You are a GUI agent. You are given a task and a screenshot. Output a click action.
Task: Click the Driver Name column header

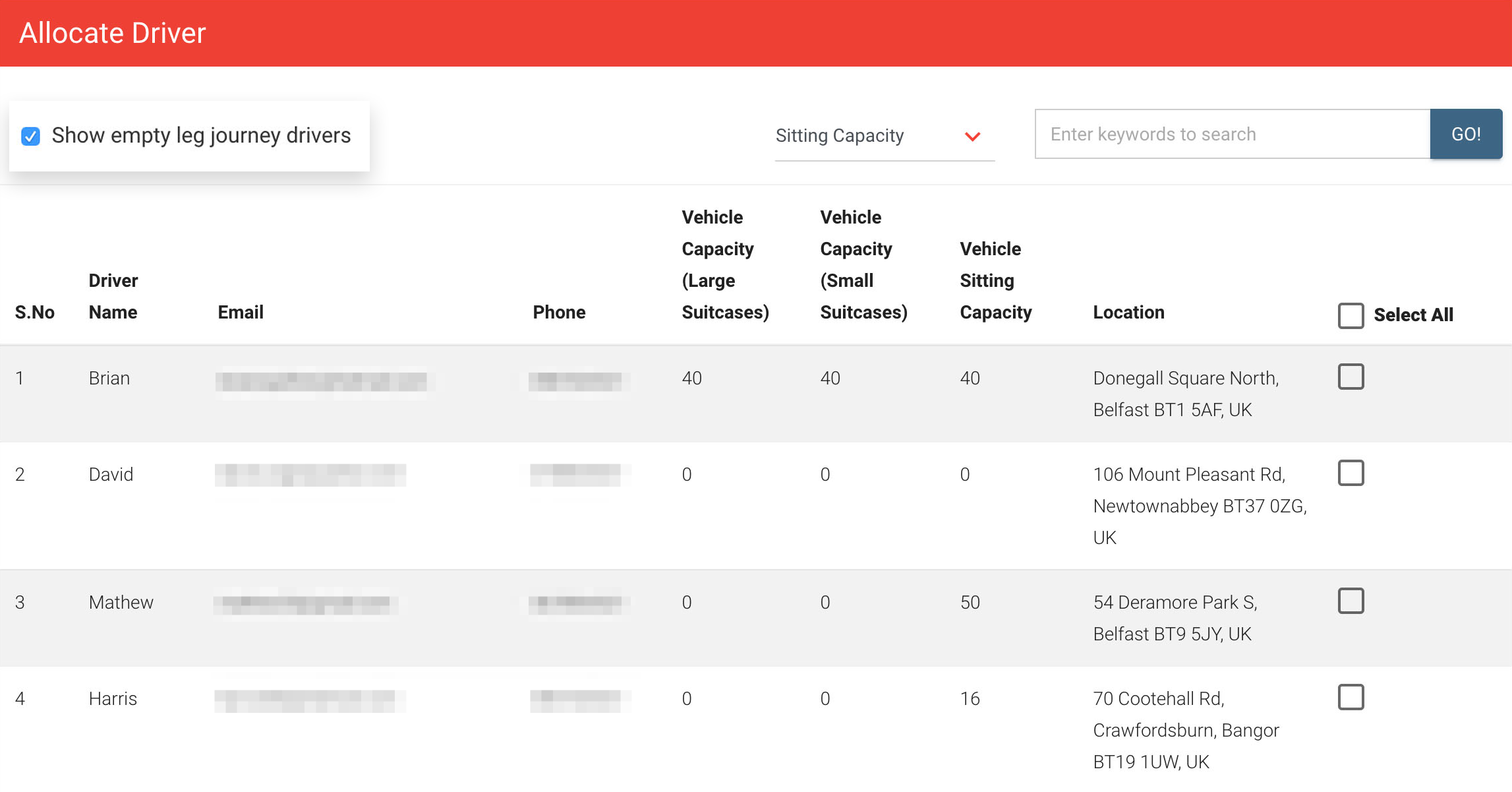(113, 296)
